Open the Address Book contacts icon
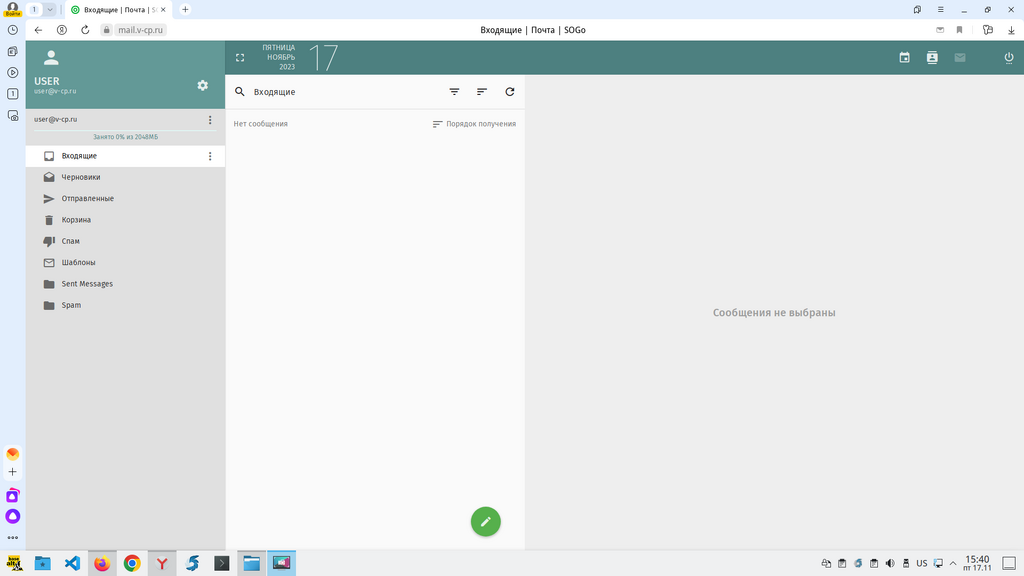The height and width of the screenshot is (576, 1024). (x=932, y=58)
